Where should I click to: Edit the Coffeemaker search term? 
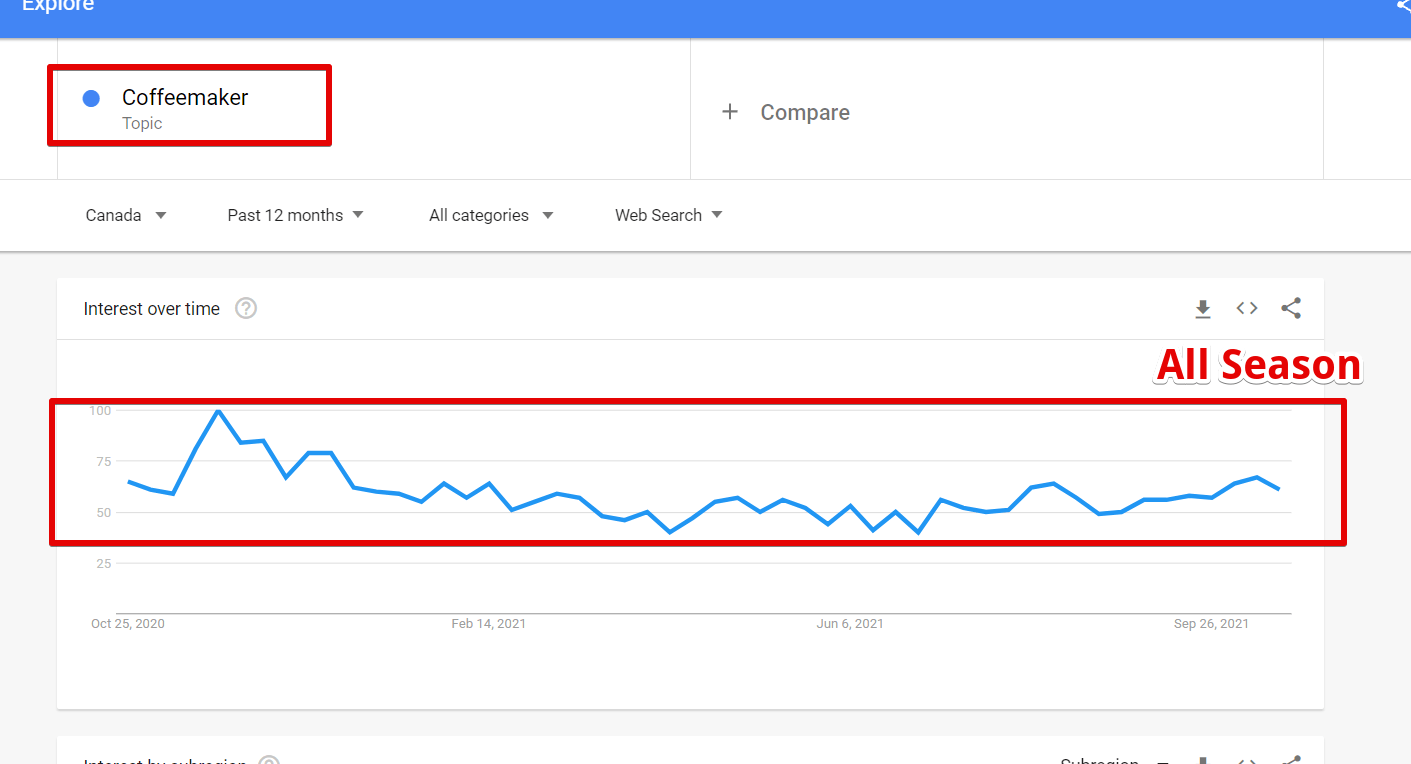click(185, 97)
